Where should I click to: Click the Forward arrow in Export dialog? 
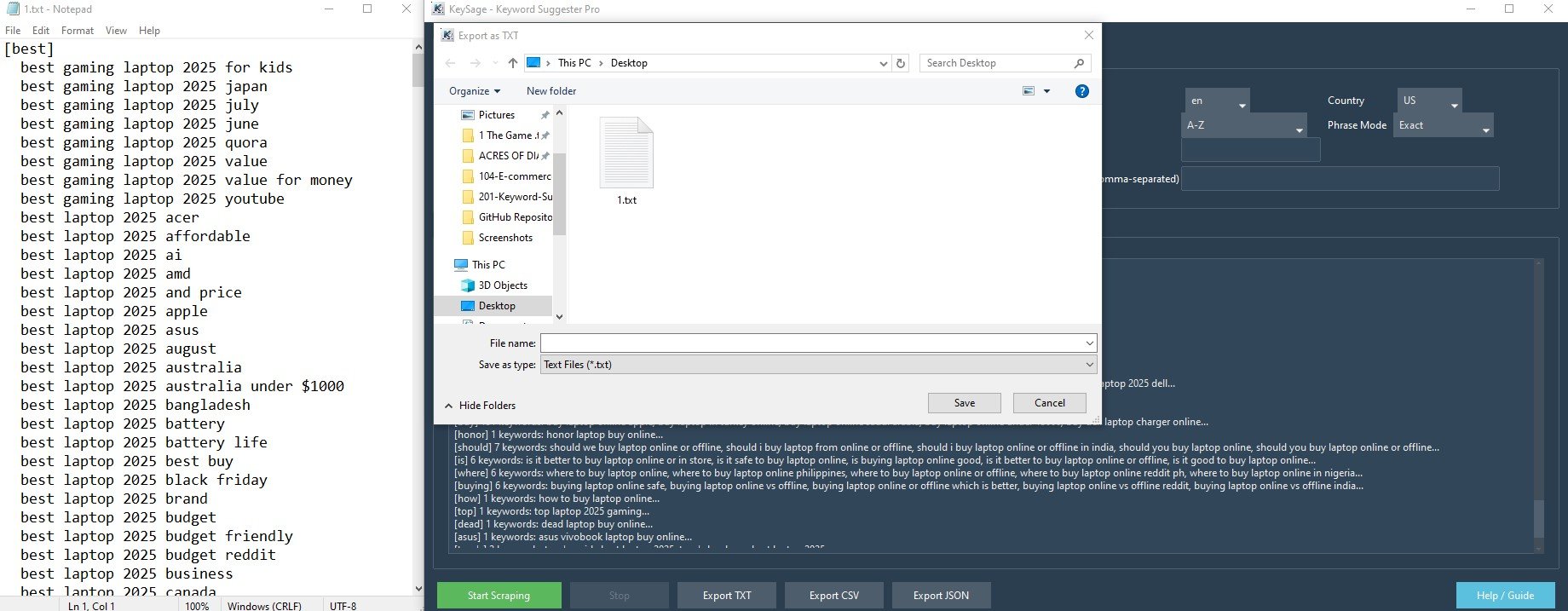[x=476, y=63]
